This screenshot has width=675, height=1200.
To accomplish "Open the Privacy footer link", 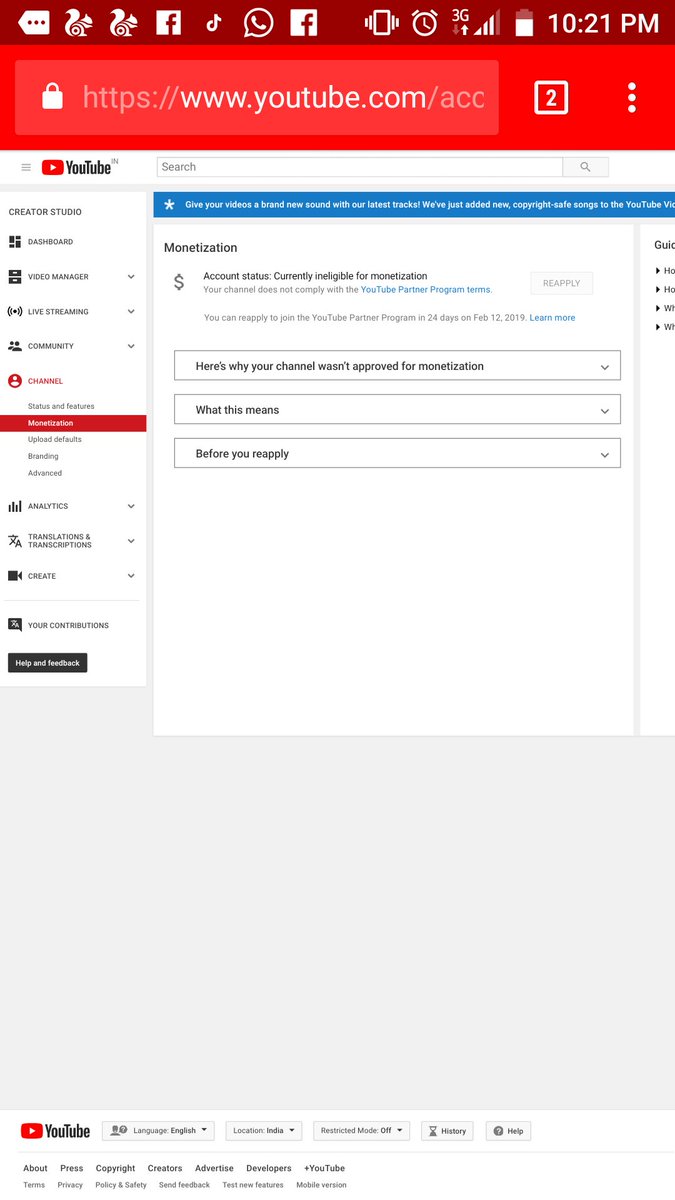I will [70, 1185].
